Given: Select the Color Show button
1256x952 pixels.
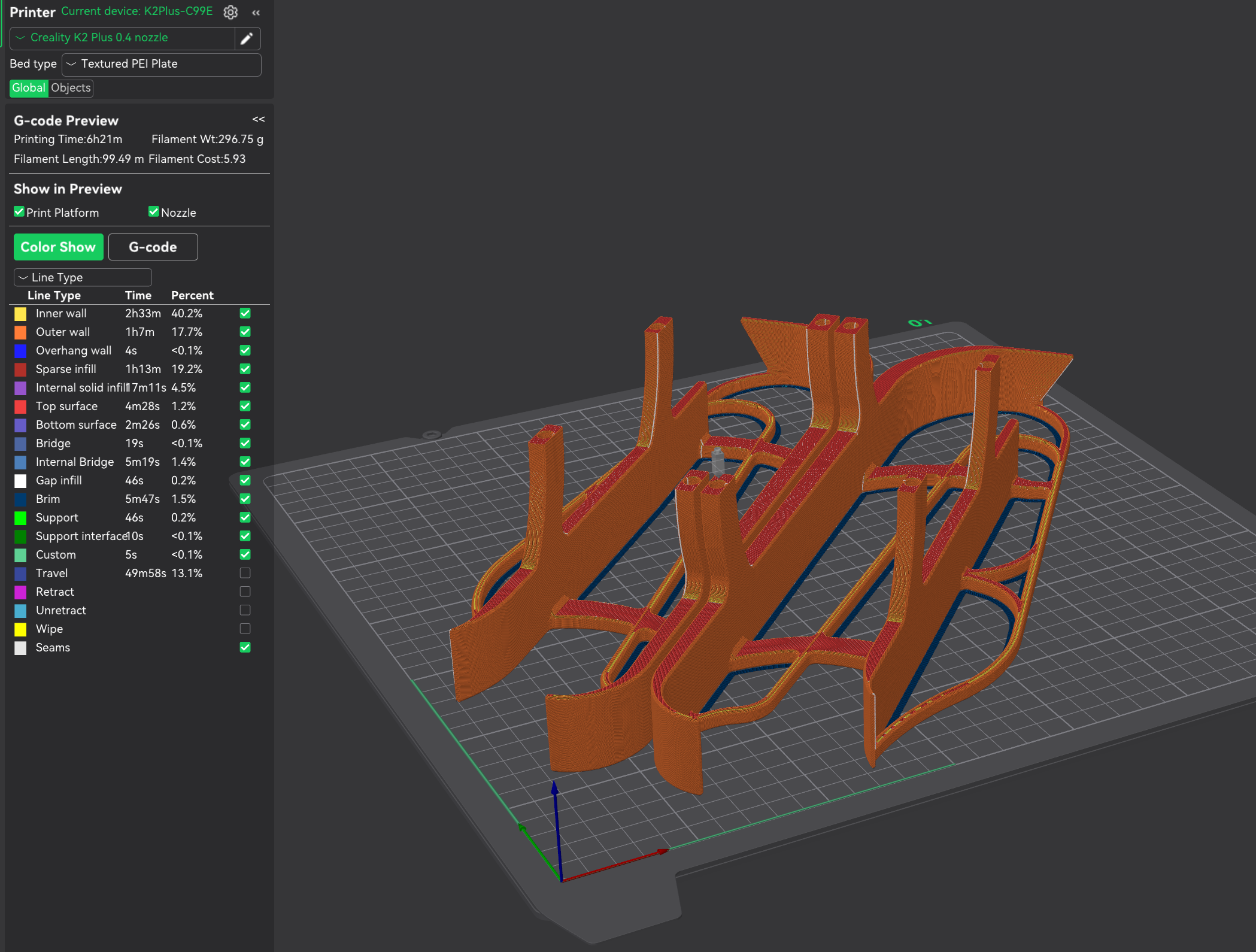Looking at the screenshot, I should tap(58, 247).
